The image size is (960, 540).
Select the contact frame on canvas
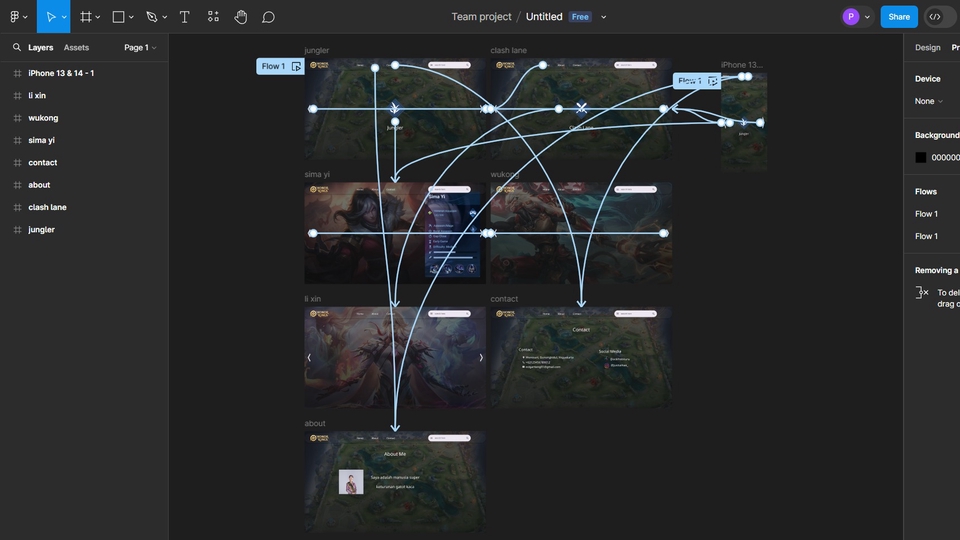581,357
